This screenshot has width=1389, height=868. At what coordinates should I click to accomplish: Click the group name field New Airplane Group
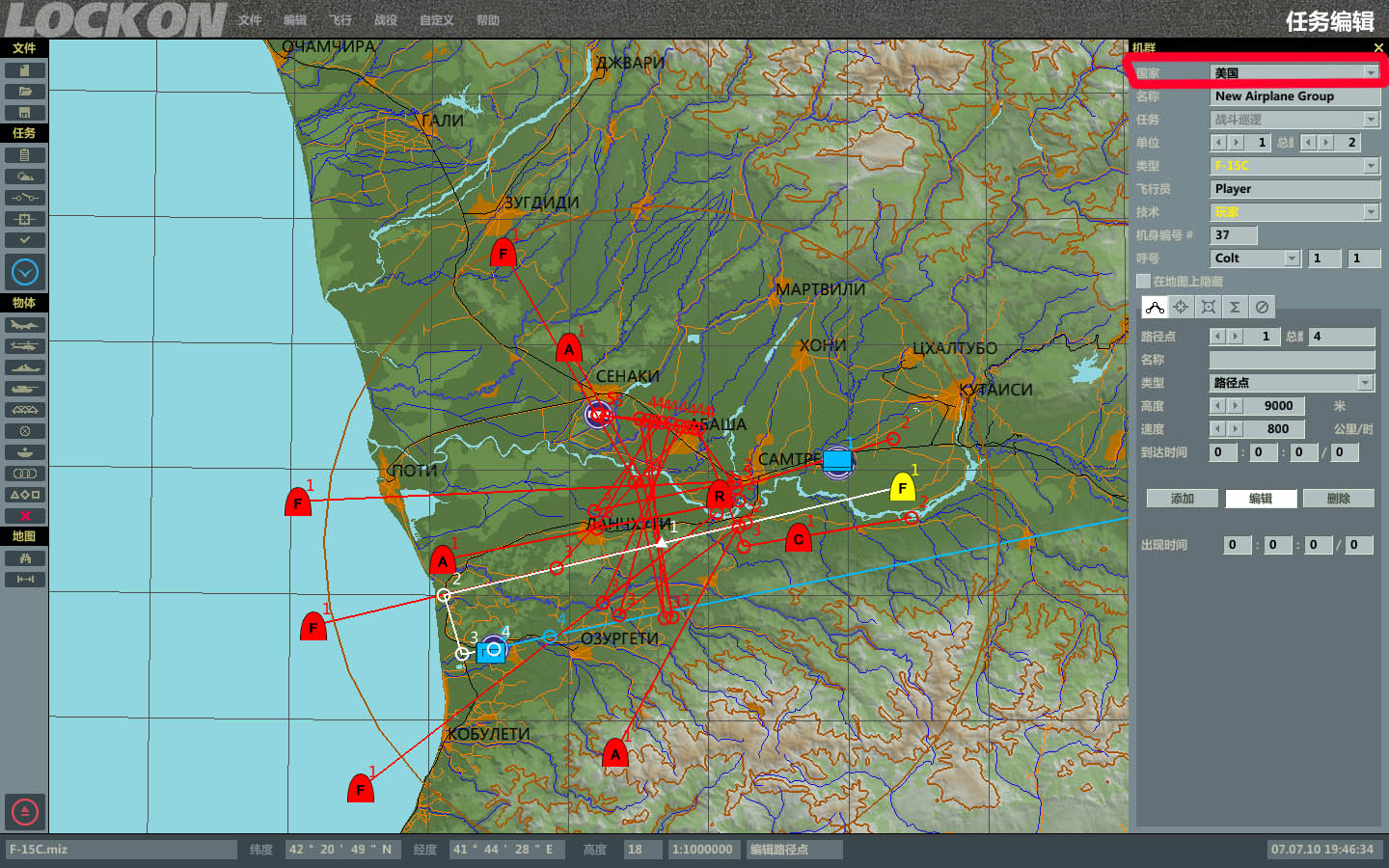click(x=1295, y=96)
